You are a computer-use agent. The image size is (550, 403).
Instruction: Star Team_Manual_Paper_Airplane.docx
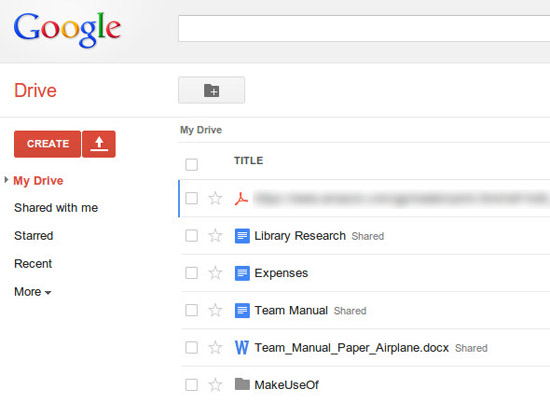[x=215, y=348]
